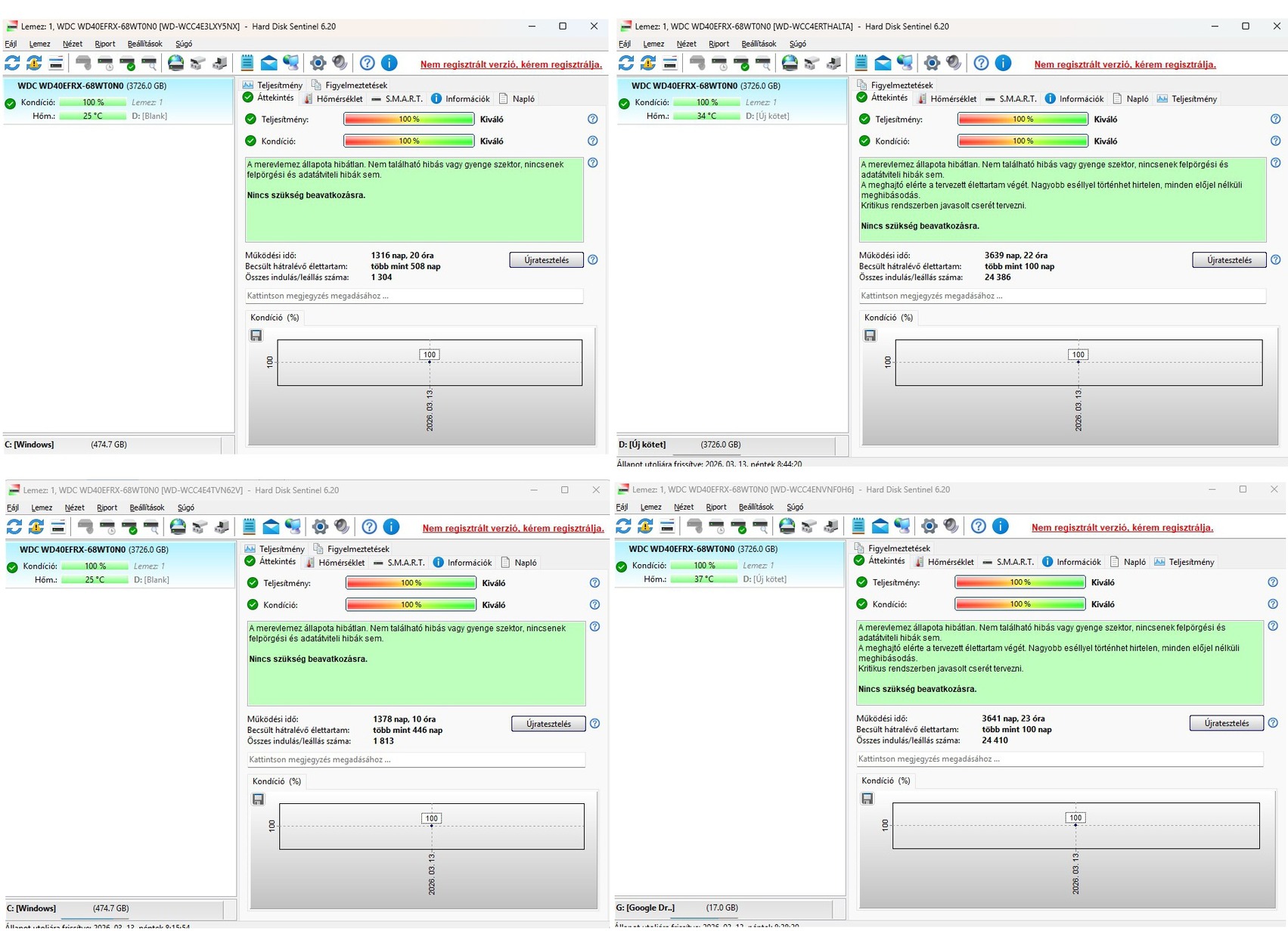1288x931 pixels.
Task: Click the Teljesítmény progress bar in WD-WCC4ENVNF0H6 window
Action: pyautogui.click(x=1020, y=582)
